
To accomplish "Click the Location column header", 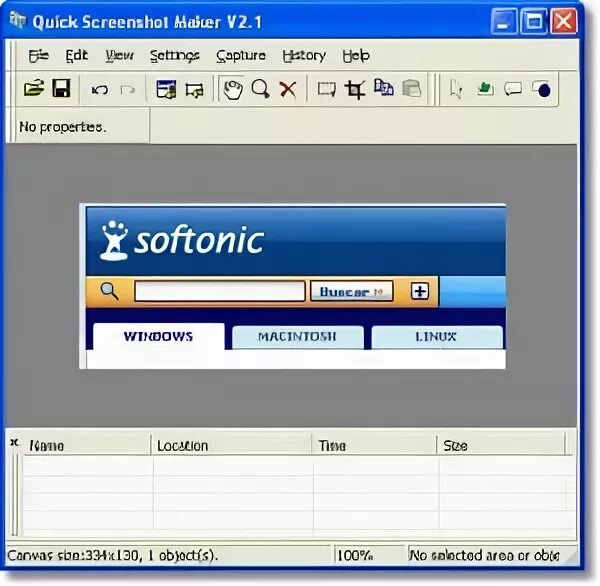I will pos(231,445).
